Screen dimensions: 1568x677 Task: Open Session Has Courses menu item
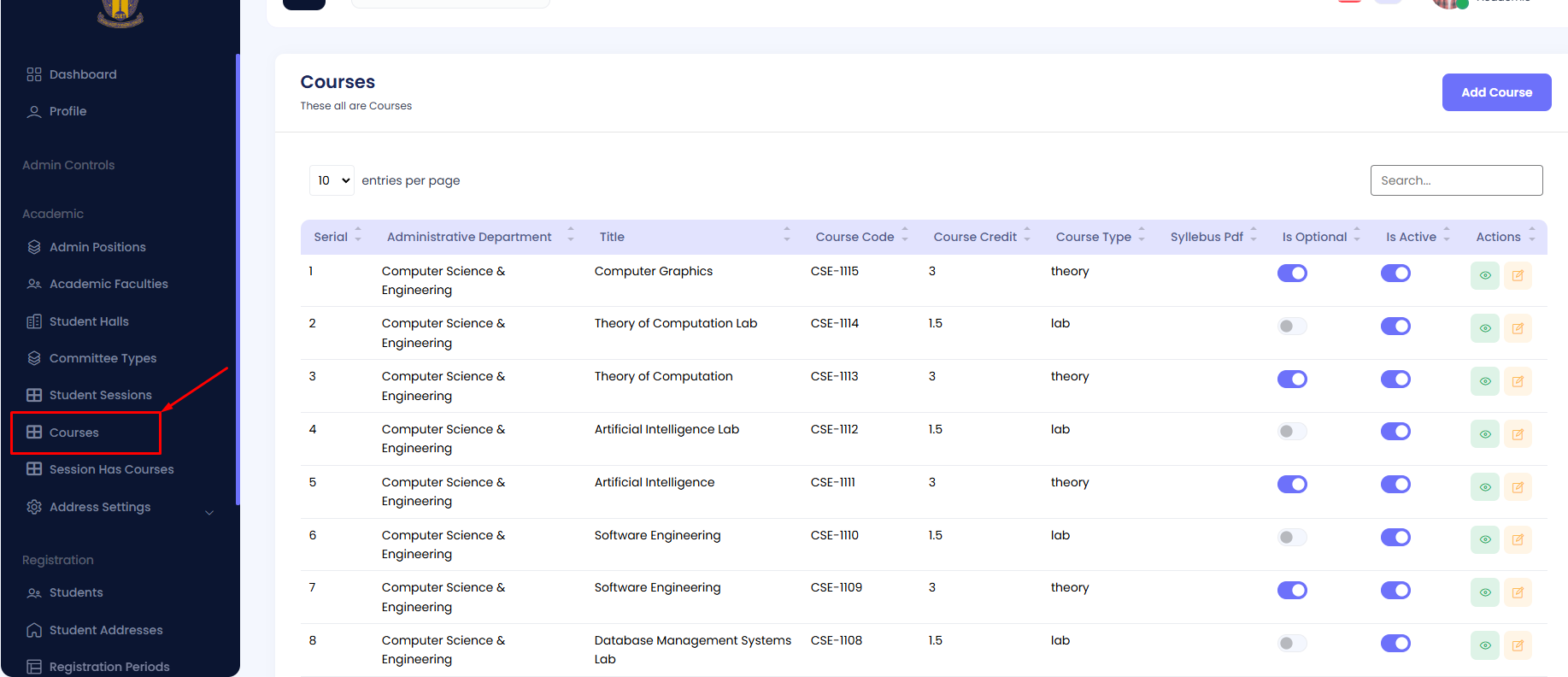click(111, 469)
